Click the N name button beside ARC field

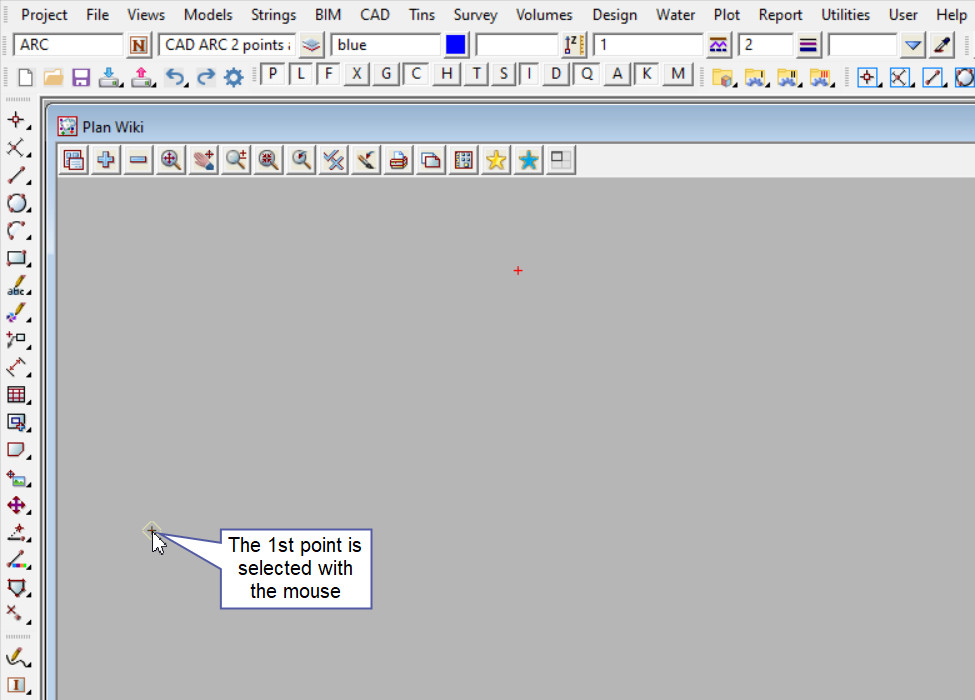pyautogui.click(x=139, y=45)
